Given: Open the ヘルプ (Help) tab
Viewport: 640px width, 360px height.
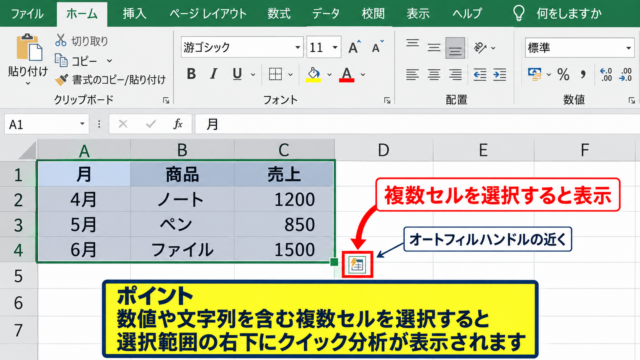Looking at the screenshot, I should click(467, 14).
